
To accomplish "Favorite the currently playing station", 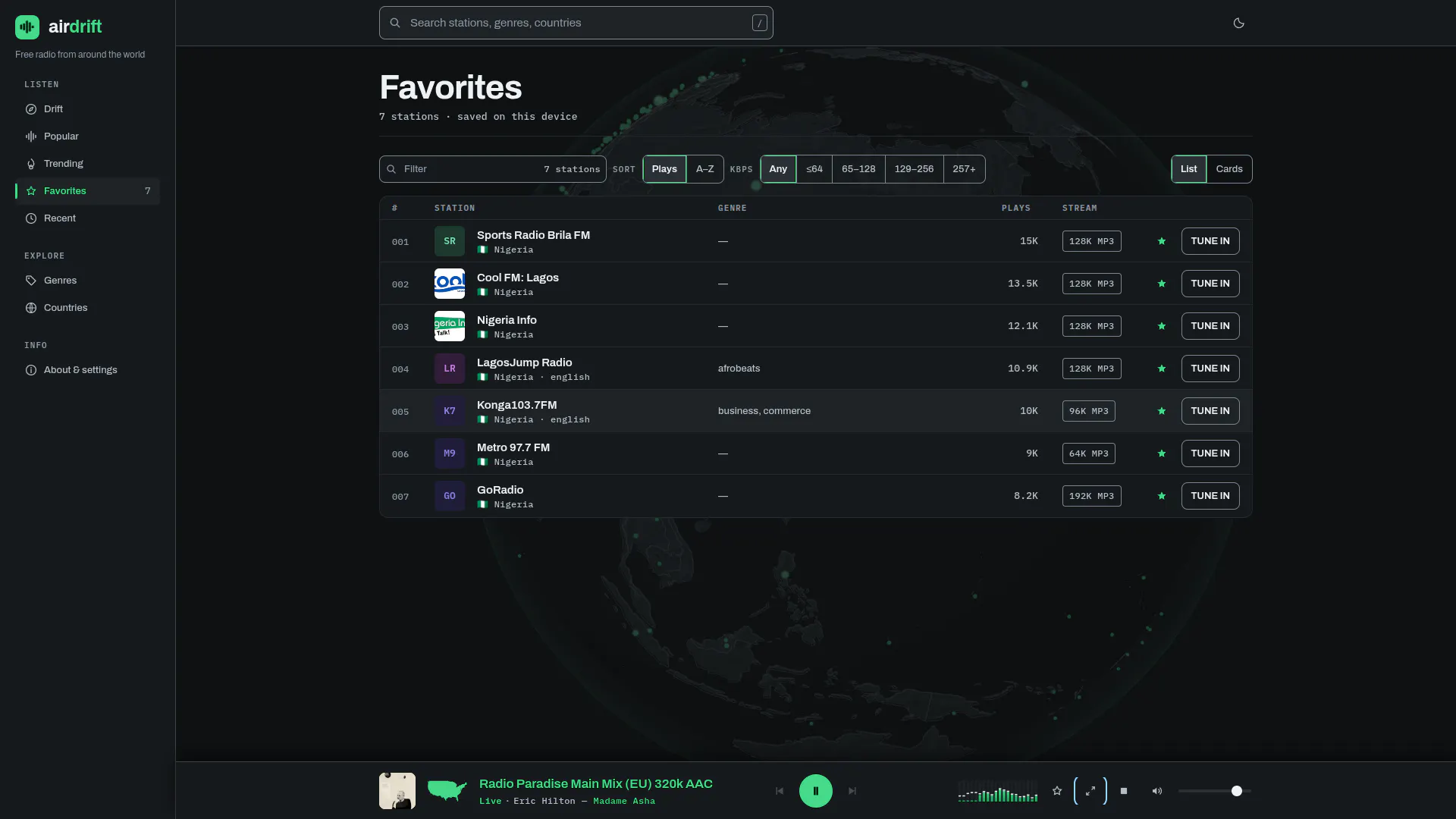I will point(1057,791).
